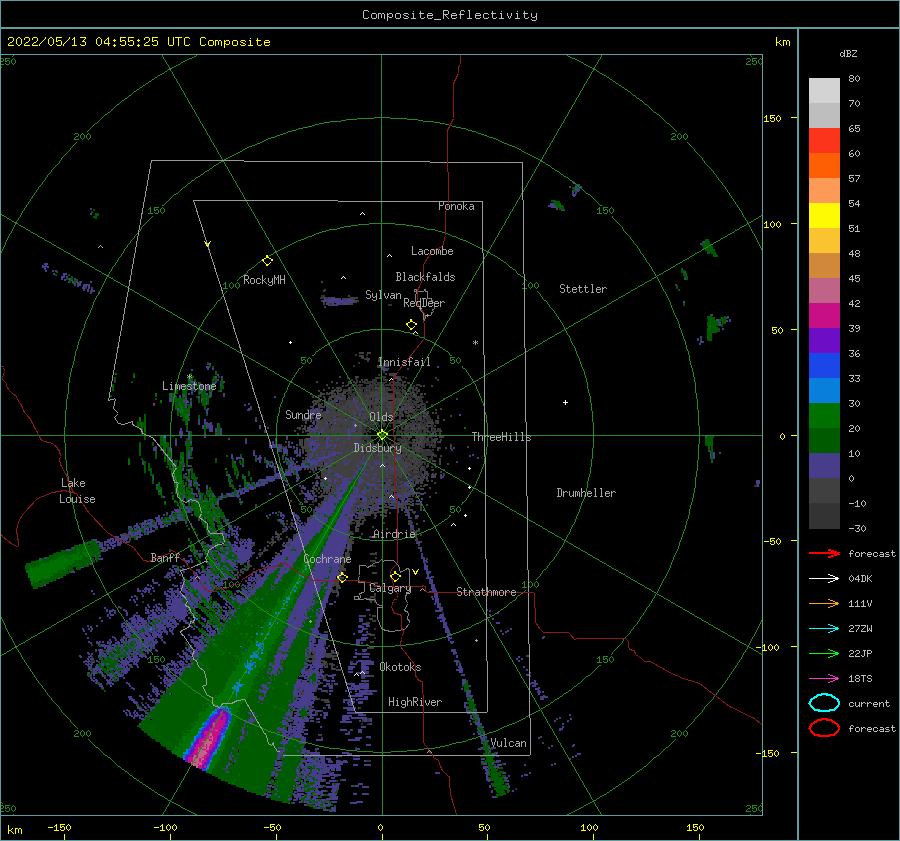Click the Okotoks label
The height and width of the screenshot is (841, 900).
click(400, 667)
